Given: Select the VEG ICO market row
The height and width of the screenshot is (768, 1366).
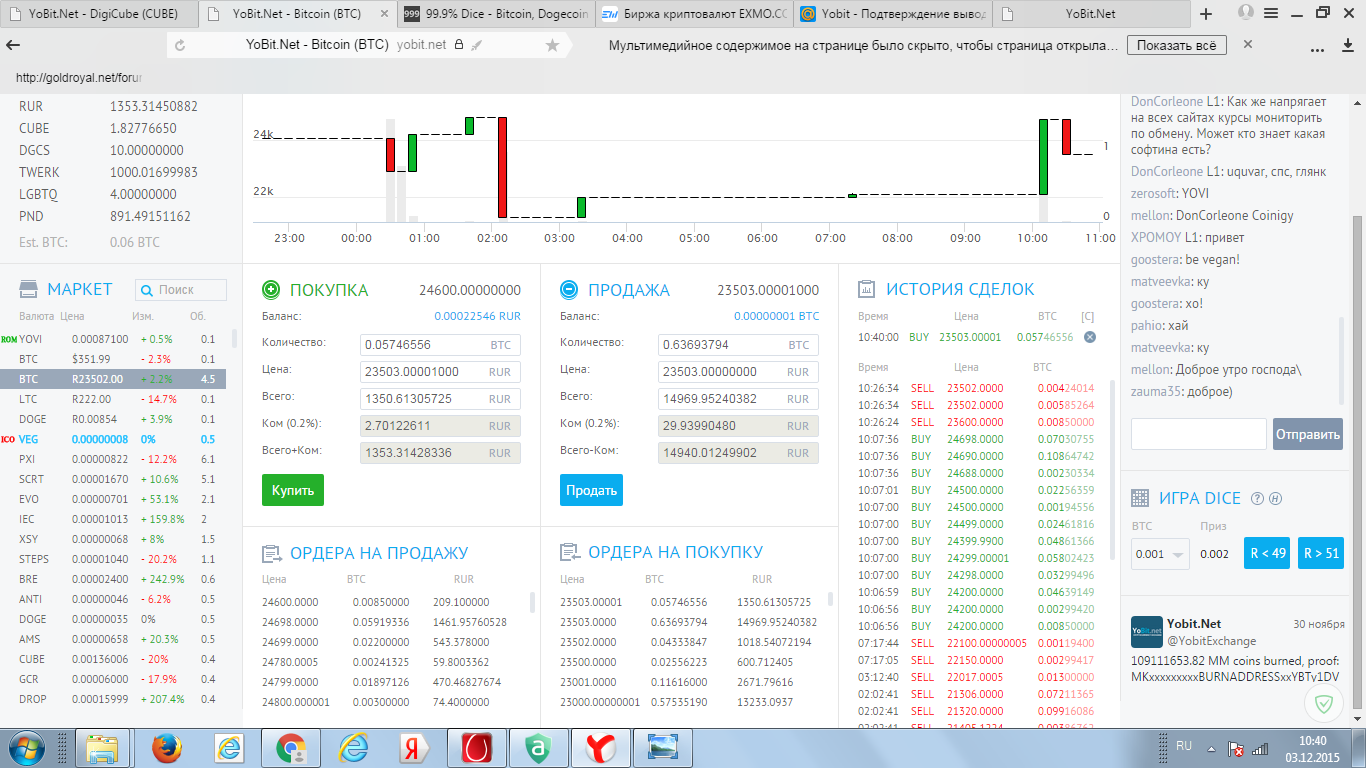Looking at the screenshot, I should (113, 439).
